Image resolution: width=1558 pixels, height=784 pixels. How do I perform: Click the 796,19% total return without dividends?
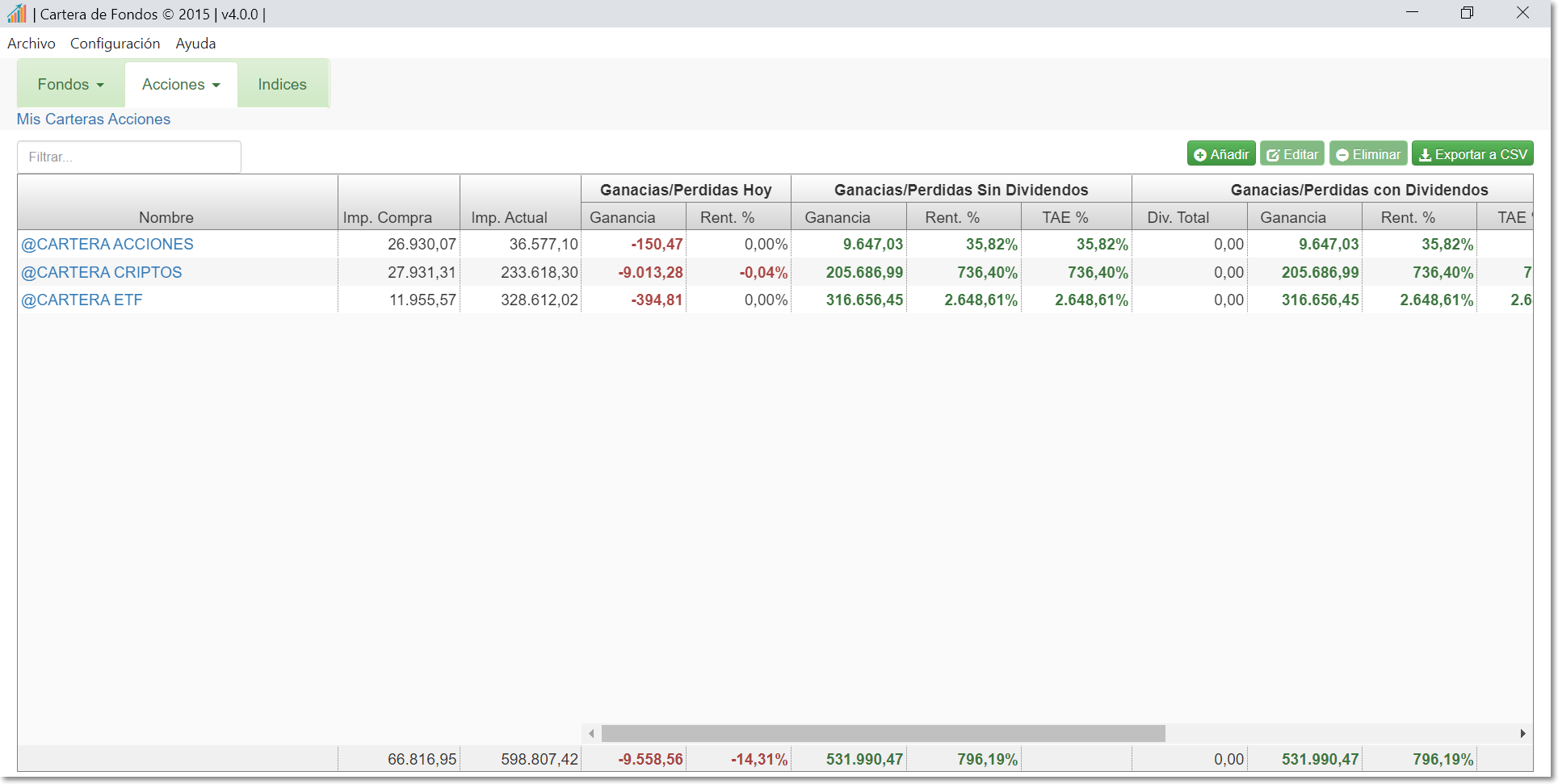pyautogui.click(x=988, y=759)
